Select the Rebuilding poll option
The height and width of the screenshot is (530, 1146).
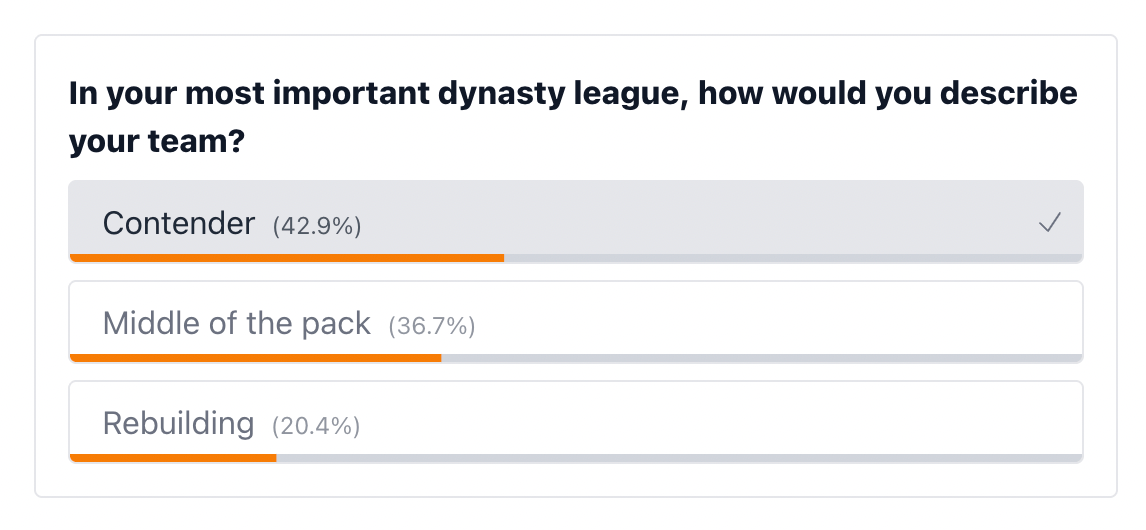coord(576,422)
